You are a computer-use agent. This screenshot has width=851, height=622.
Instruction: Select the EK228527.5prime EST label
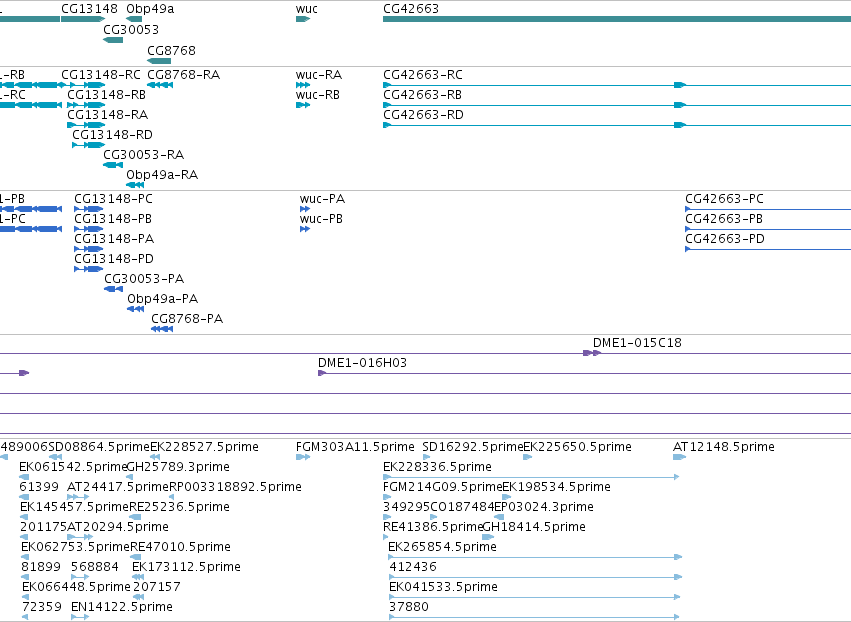[x=204, y=447]
